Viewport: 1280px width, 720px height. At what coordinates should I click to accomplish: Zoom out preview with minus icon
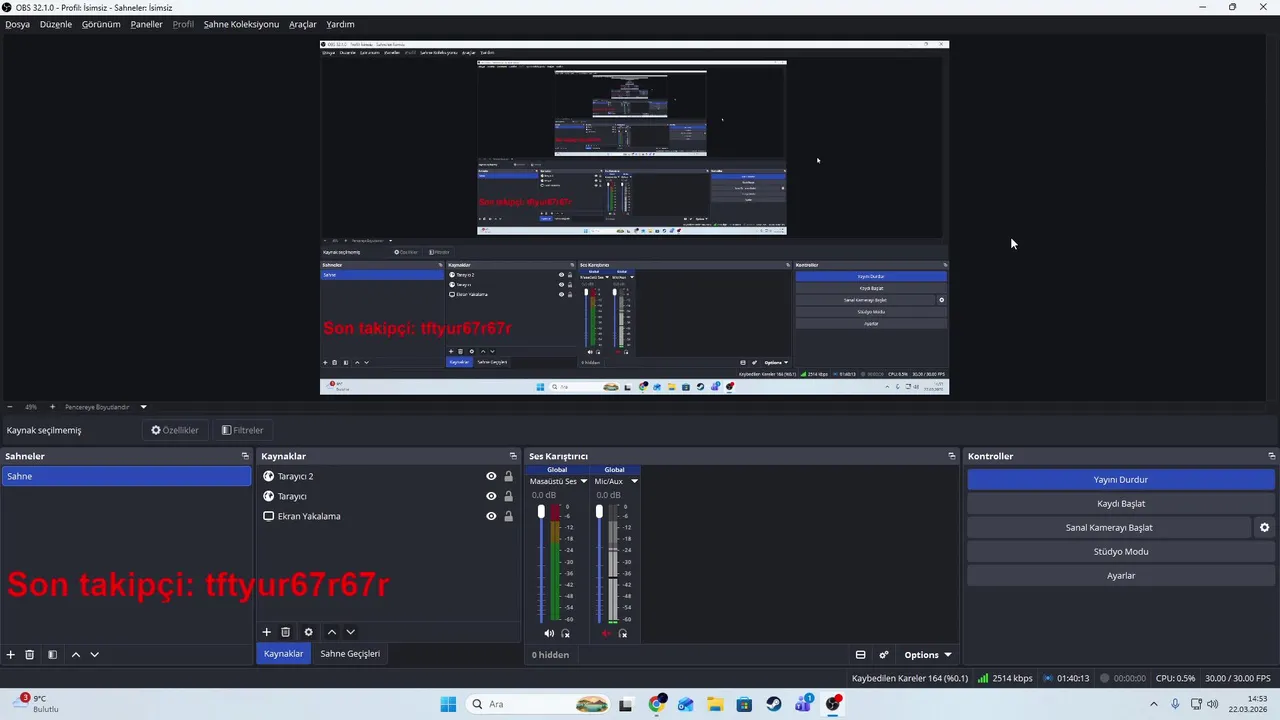[x=10, y=407]
